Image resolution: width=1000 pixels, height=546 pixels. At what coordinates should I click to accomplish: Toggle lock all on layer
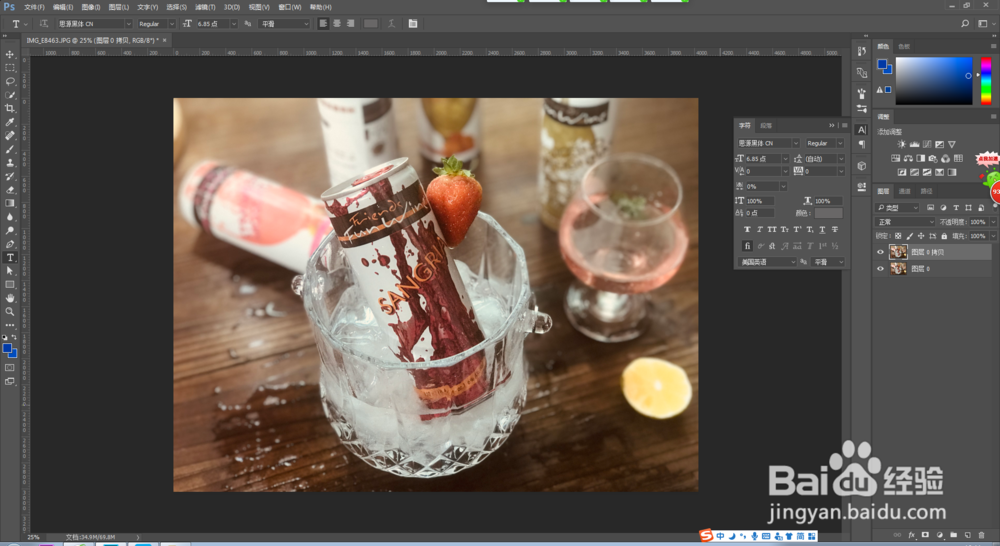click(x=944, y=236)
